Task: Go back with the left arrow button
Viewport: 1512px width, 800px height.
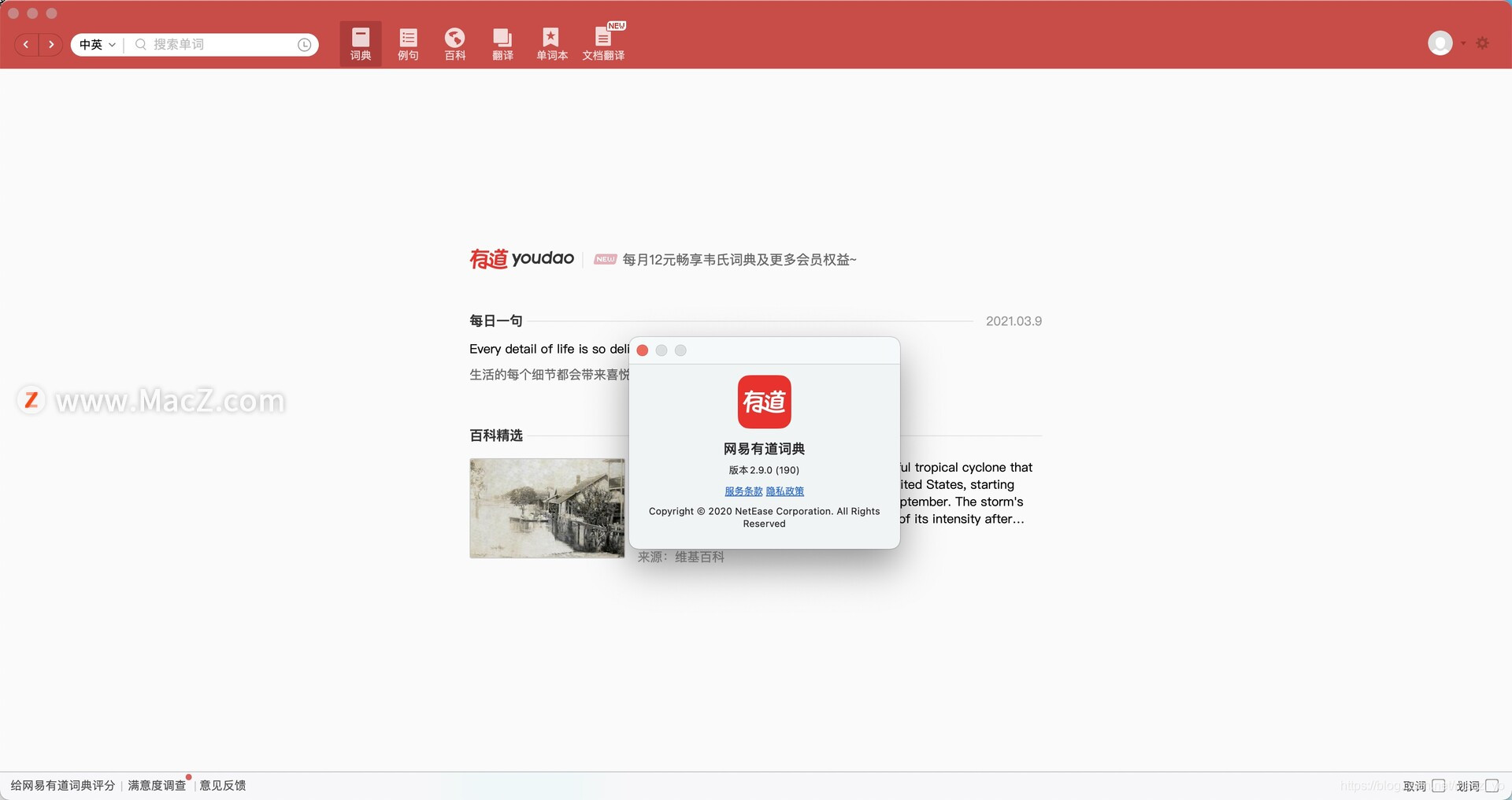Action: tap(27, 45)
